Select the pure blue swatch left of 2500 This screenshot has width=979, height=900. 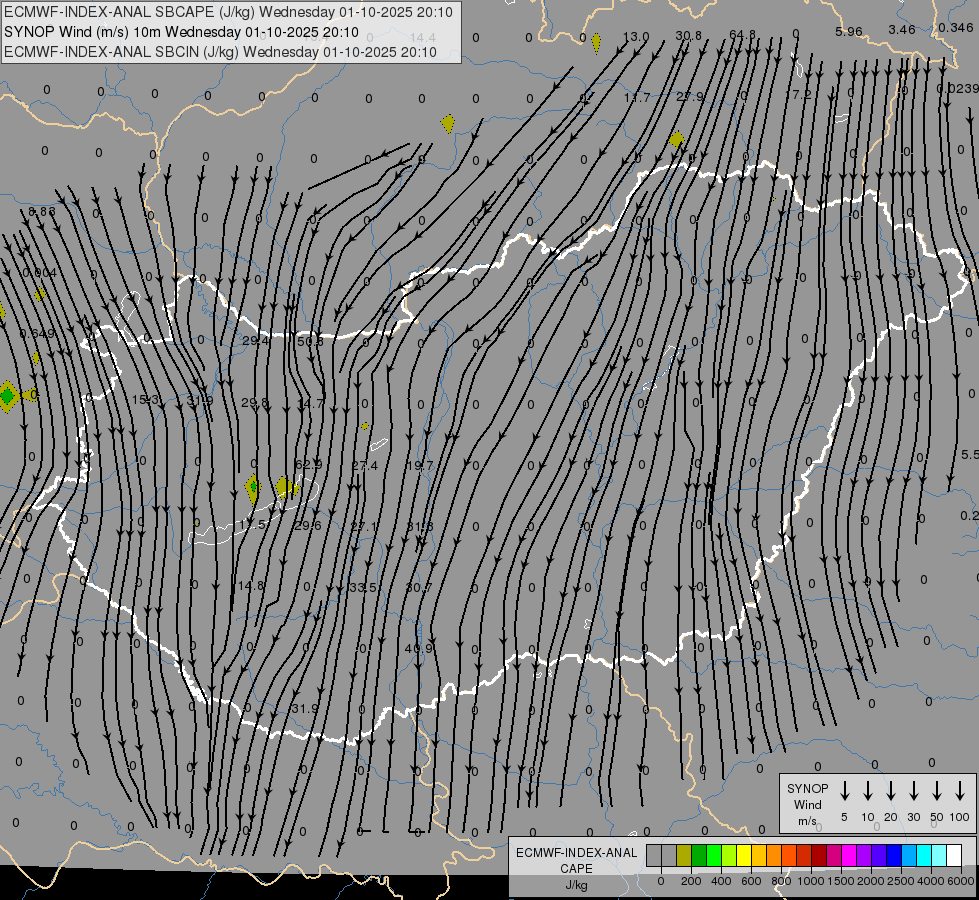coord(894,855)
